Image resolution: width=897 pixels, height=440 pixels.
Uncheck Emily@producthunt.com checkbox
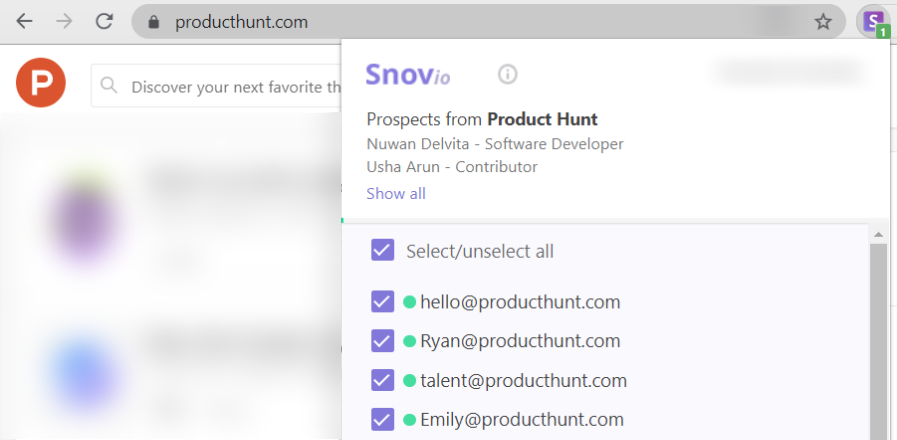(x=383, y=419)
